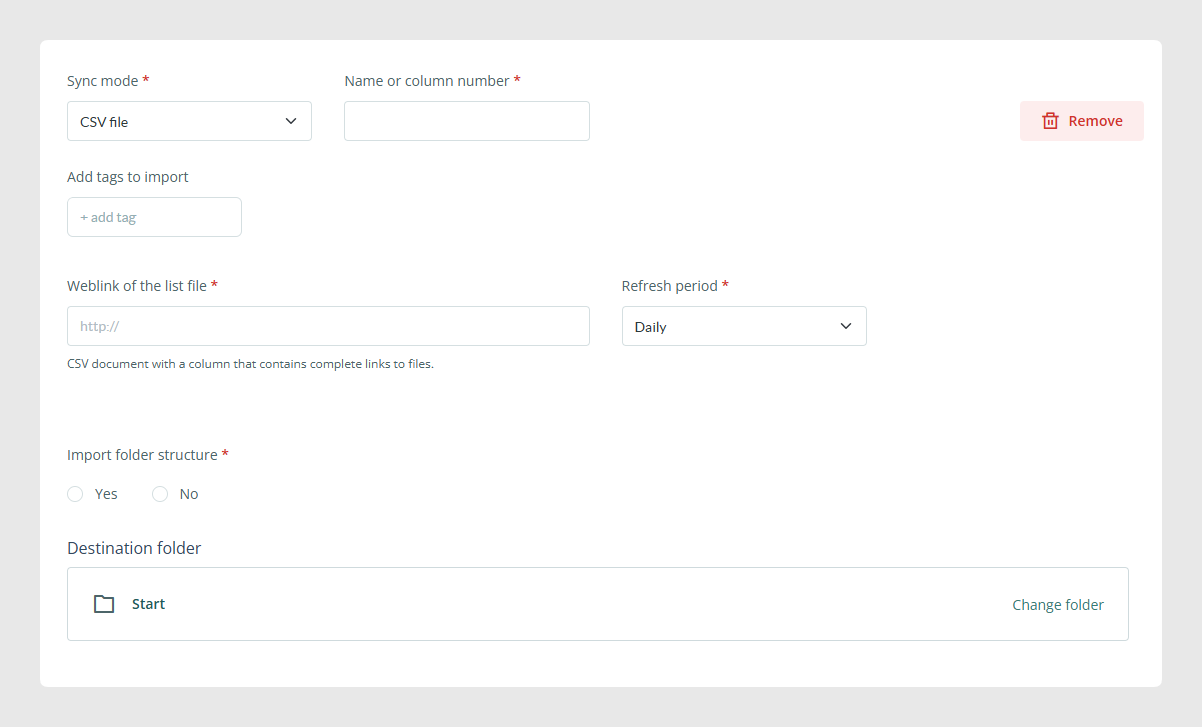Viewport: 1202px width, 727px height.
Task: Select Yes for import folder structure
Action: pos(75,494)
